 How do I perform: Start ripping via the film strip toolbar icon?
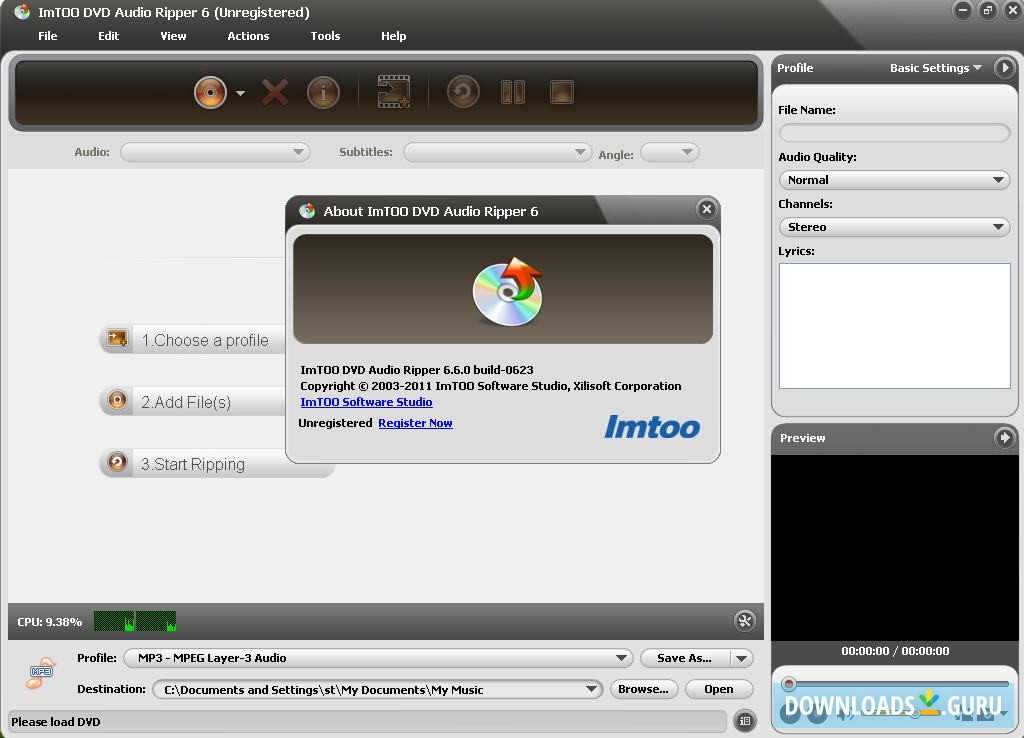point(393,91)
